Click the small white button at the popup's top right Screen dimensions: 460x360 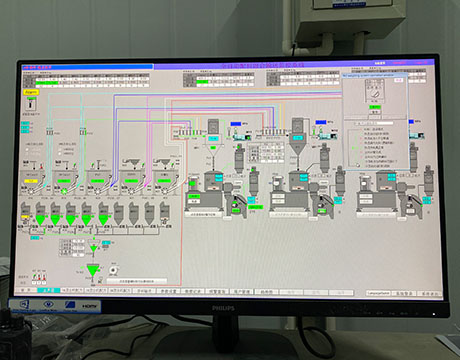[398, 80]
